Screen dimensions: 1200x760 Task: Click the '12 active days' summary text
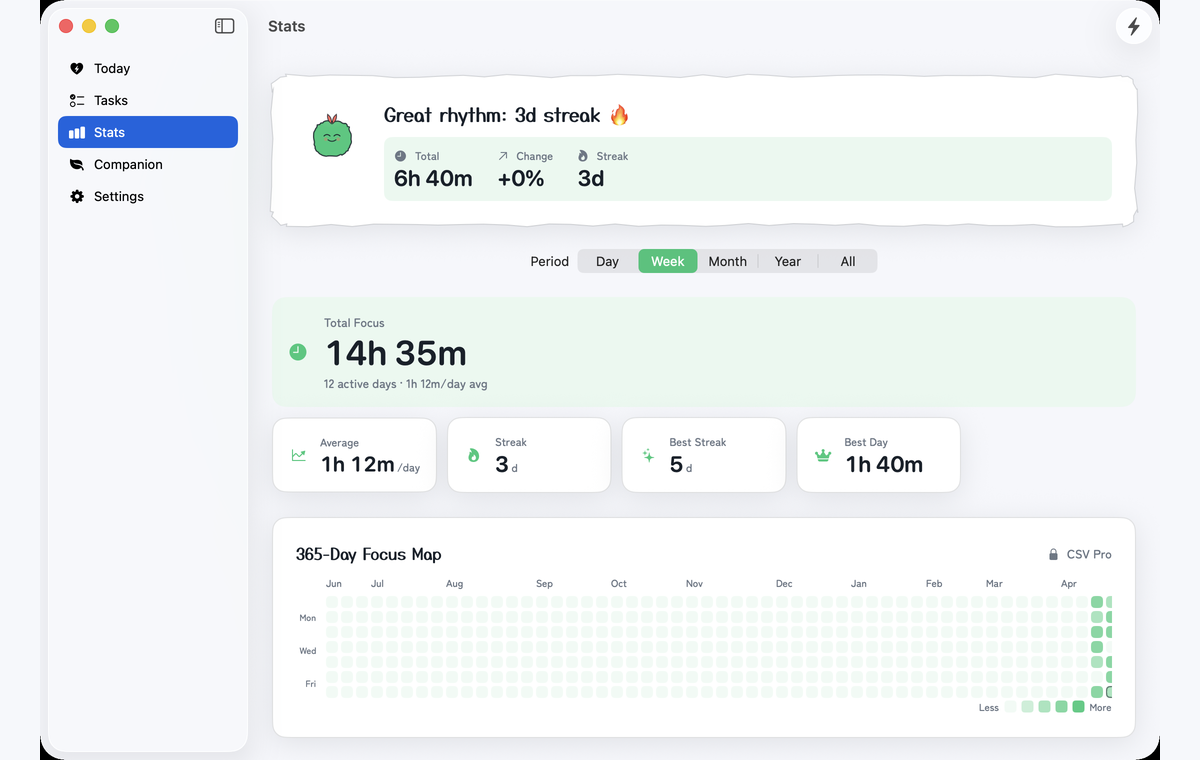click(360, 384)
